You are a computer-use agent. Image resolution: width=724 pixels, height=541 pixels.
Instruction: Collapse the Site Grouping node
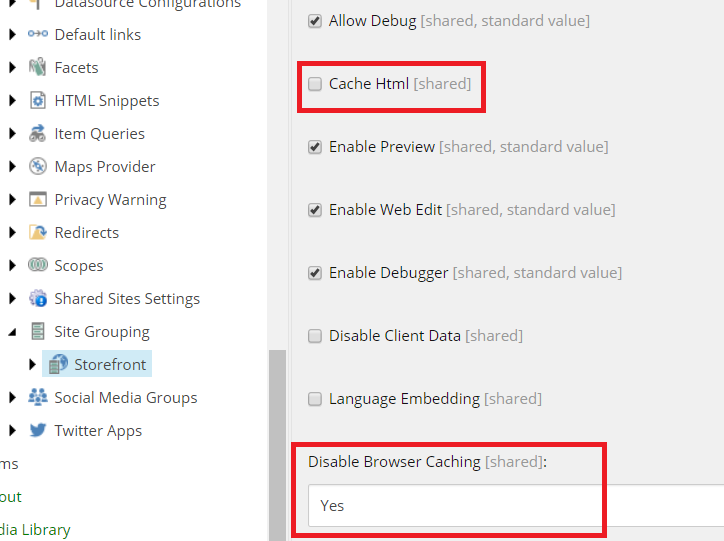(12, 332)
